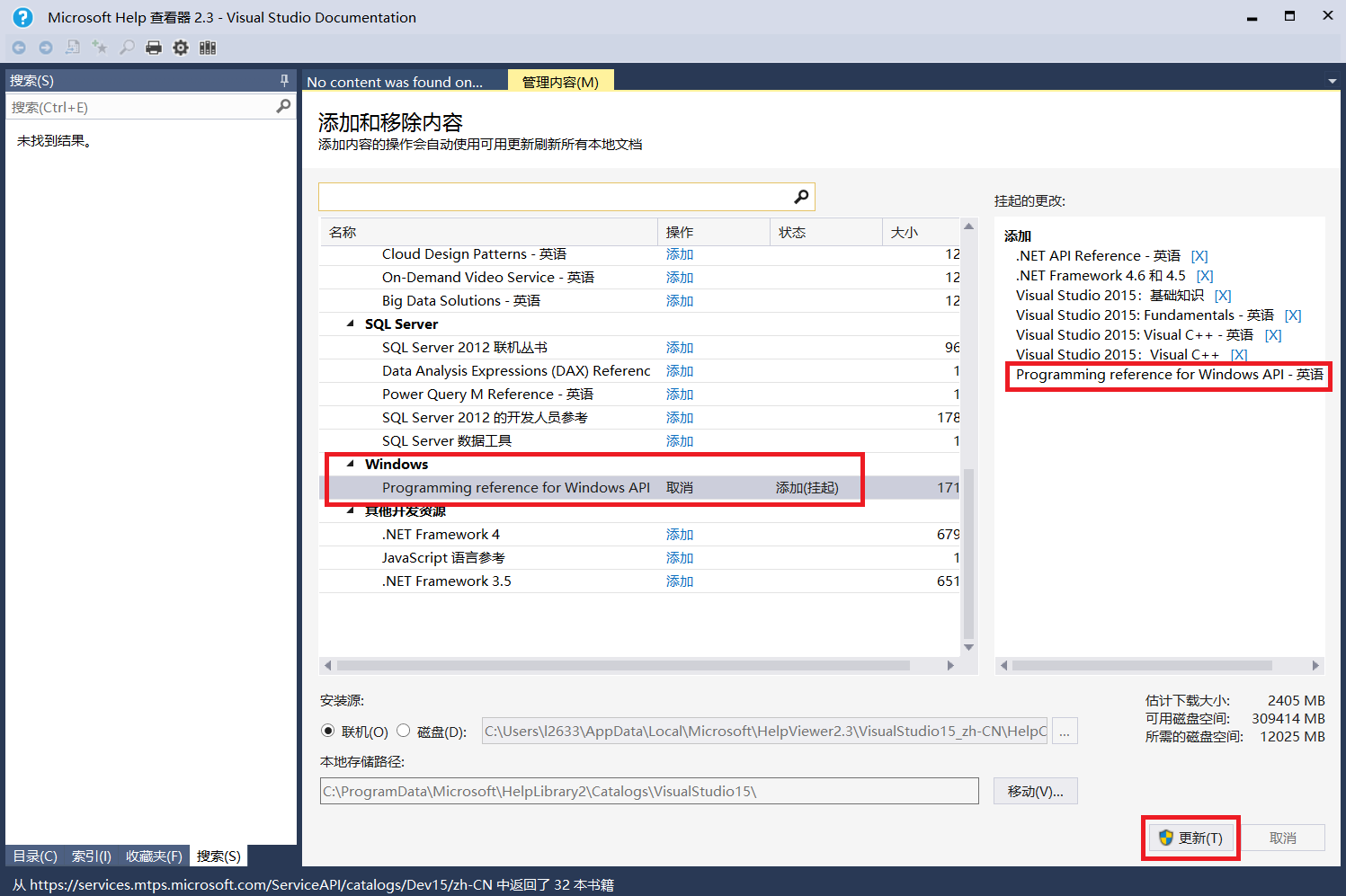Click 添加 for Cloud Design Patterns

(680, 254)
